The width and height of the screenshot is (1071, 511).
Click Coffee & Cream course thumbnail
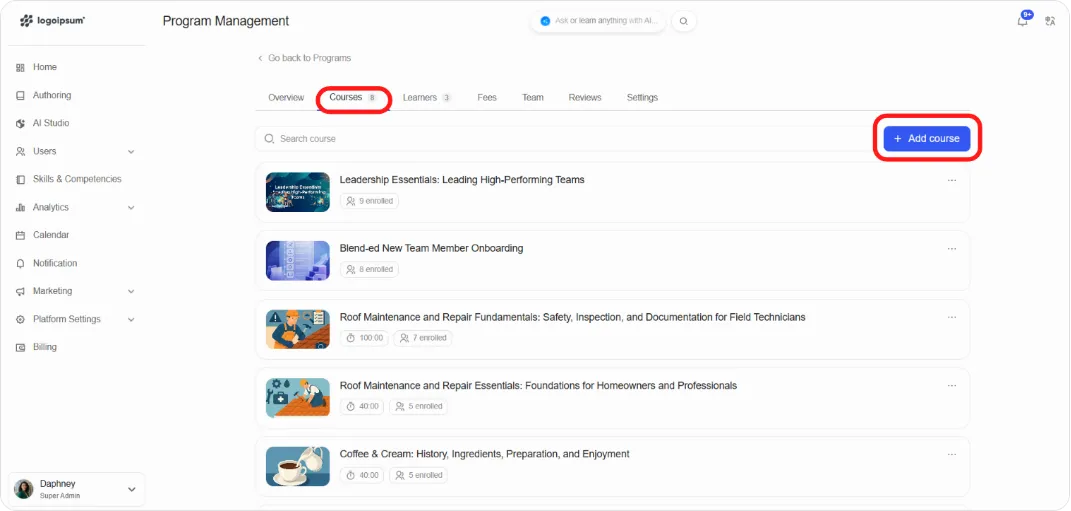click(x=298, y=467)
